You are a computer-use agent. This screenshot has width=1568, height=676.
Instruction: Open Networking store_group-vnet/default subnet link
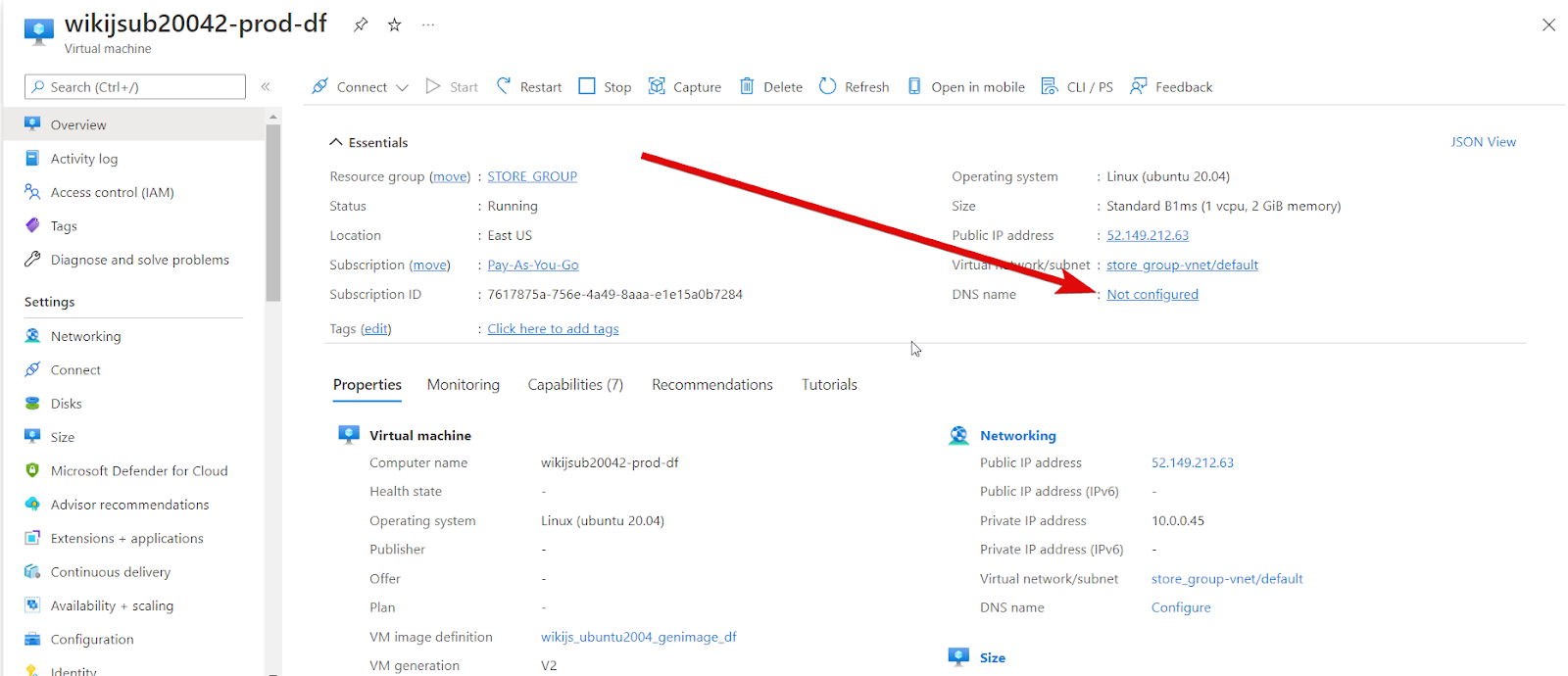point(1227,579)
